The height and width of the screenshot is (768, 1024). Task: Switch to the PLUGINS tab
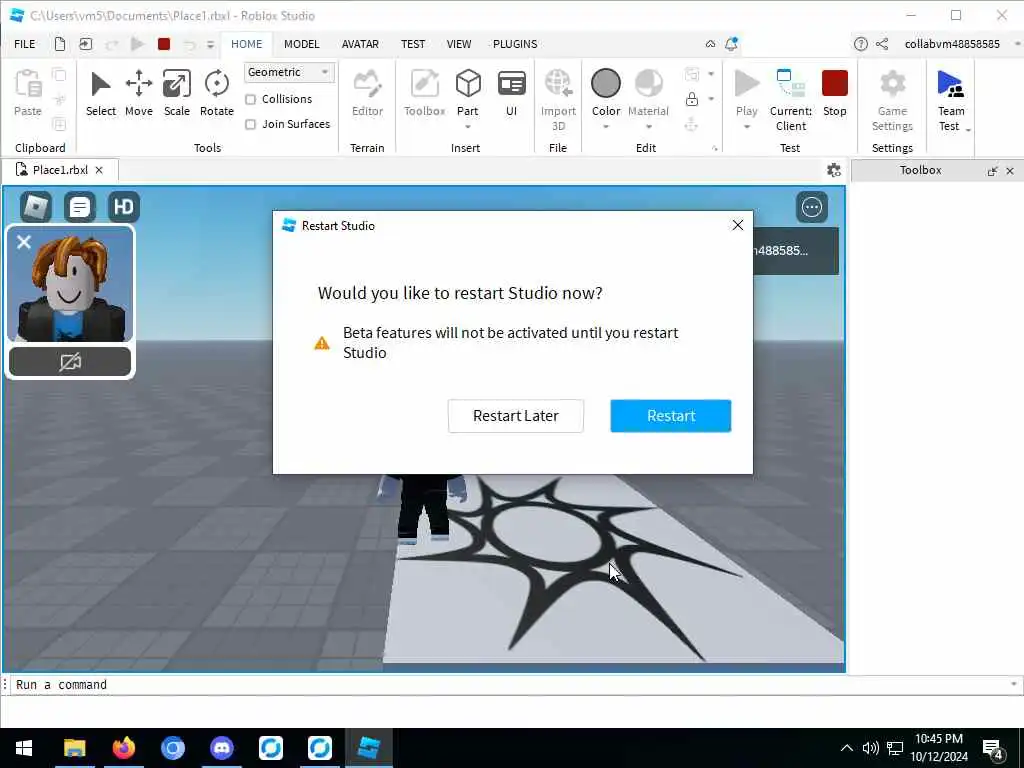point(515,44)
